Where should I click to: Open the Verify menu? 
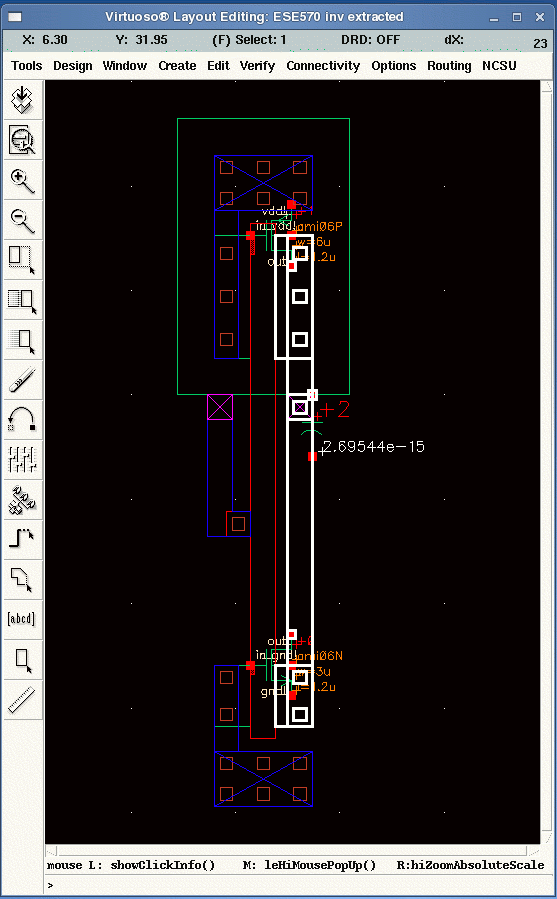point(257,66)
